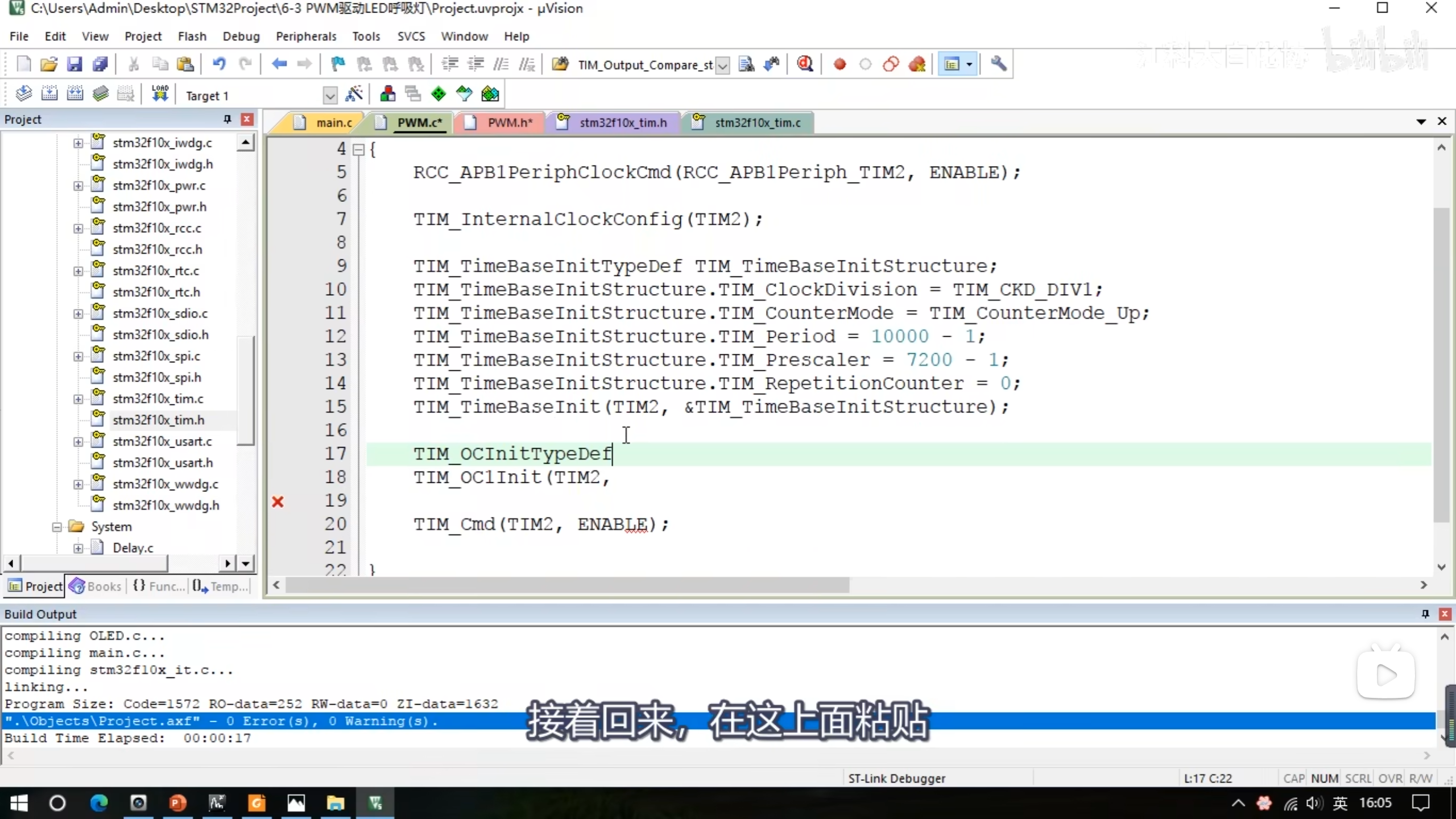Click the Download to flash LOAD icon
This screenshot has height=819, width=1456.
160,94
